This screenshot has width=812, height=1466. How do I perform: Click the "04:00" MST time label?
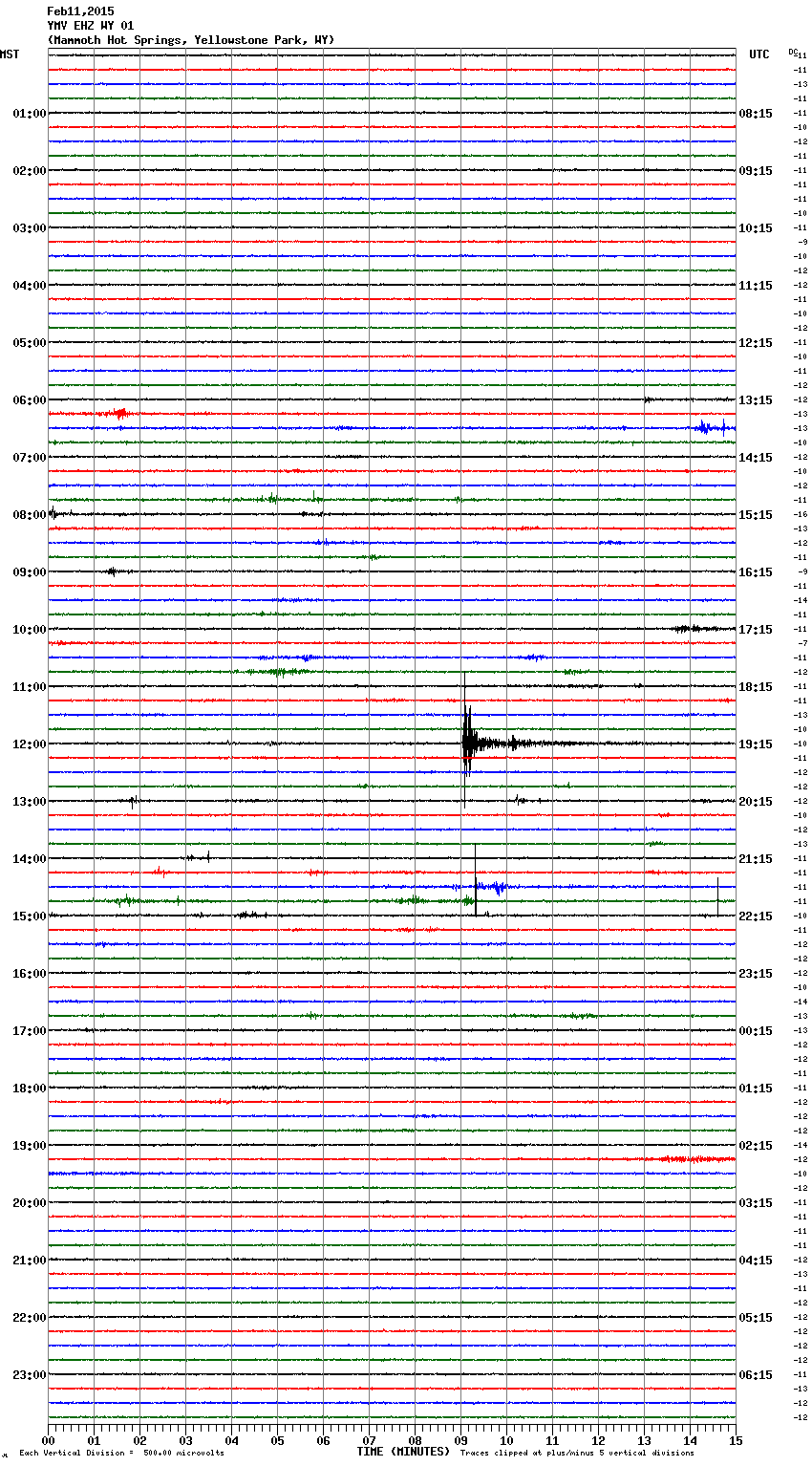30,286
